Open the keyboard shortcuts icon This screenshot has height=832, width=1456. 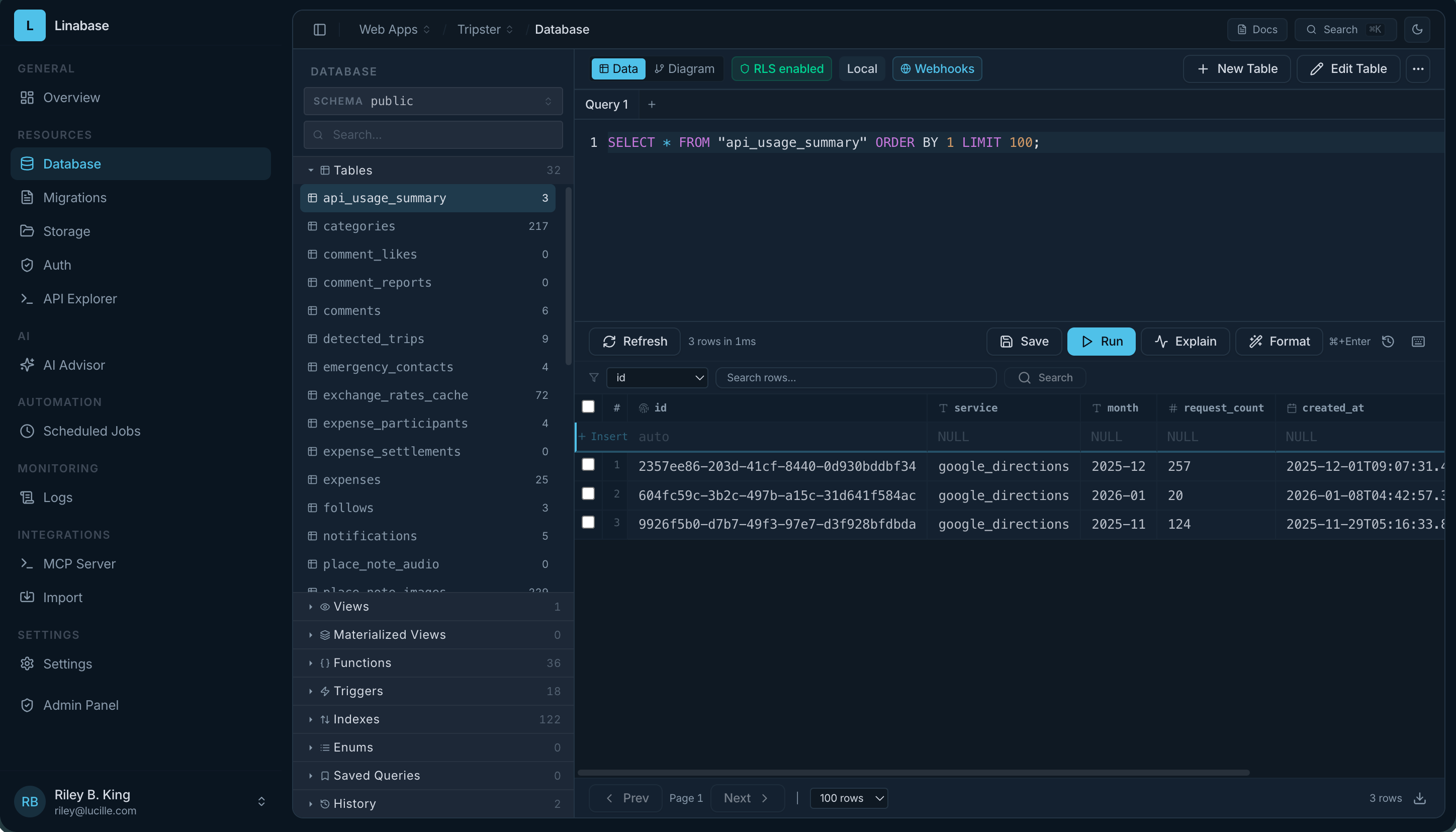coord(1418,342)
